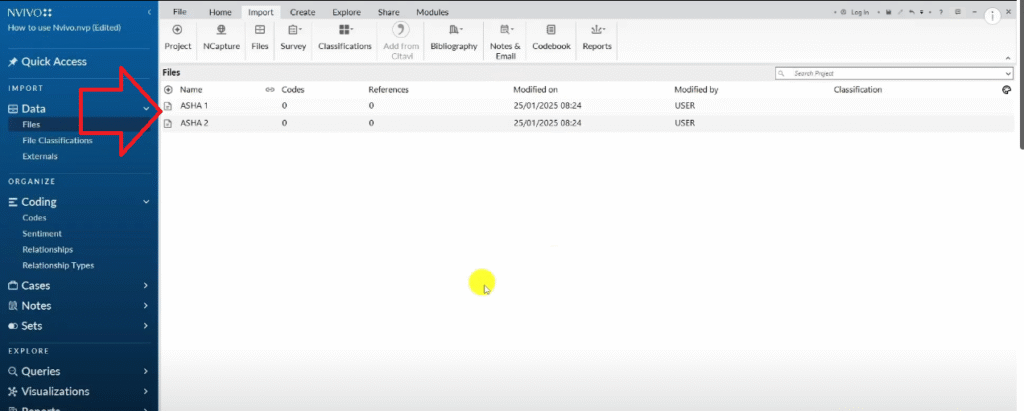Open Codes under Coding
The image size is (1024, 411).
tap(34, 218)
